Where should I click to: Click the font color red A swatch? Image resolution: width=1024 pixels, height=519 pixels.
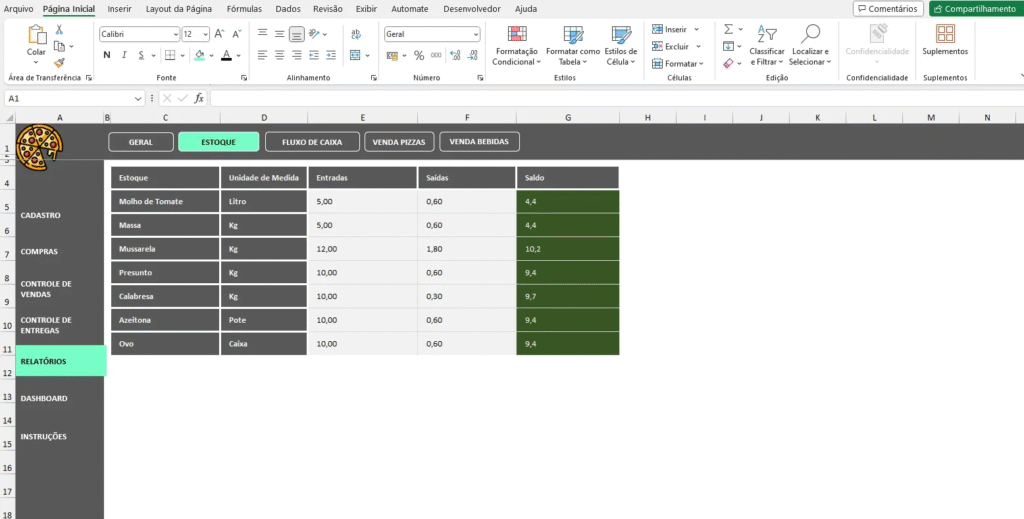point(227,56)
